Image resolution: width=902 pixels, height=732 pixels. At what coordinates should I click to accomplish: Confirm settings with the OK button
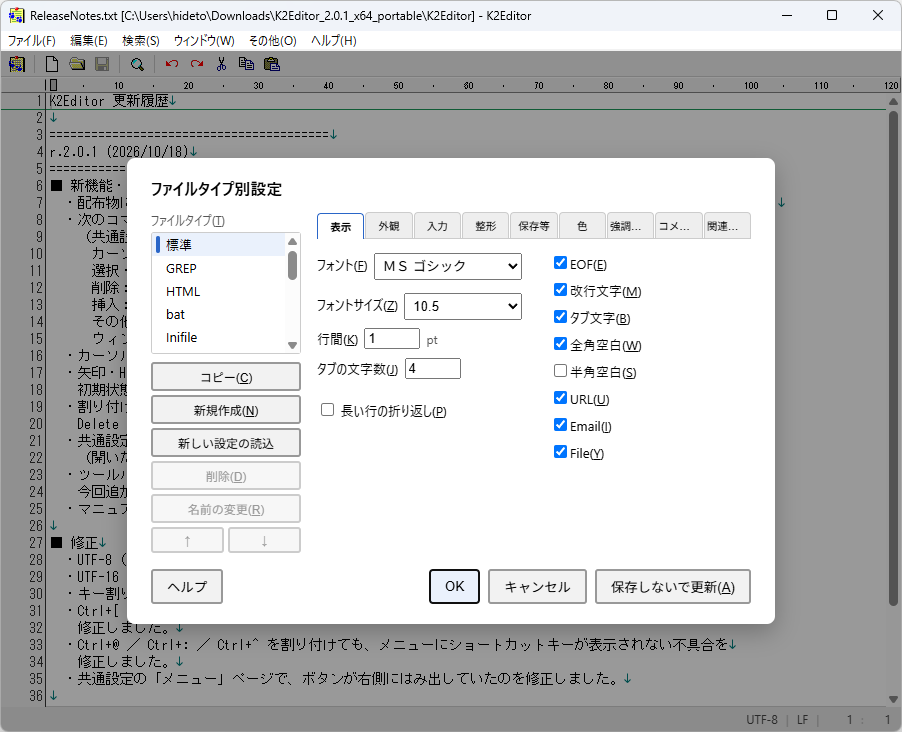point(454,586)
